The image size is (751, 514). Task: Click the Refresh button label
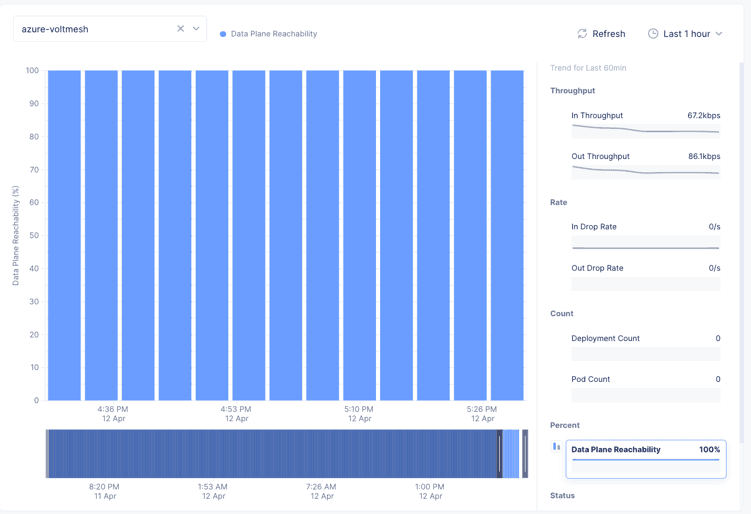608,34
